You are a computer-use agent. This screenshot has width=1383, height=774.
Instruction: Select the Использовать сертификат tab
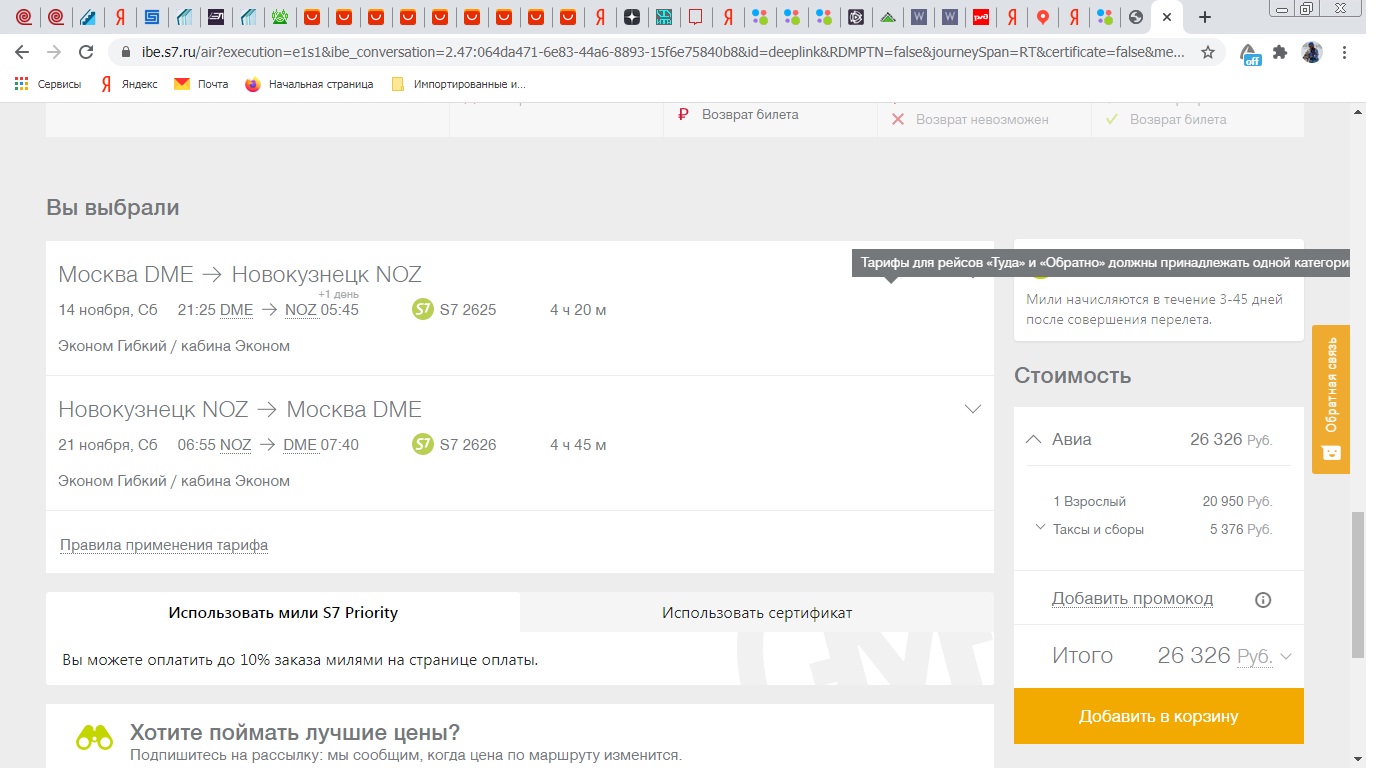(x=757, y=613)
